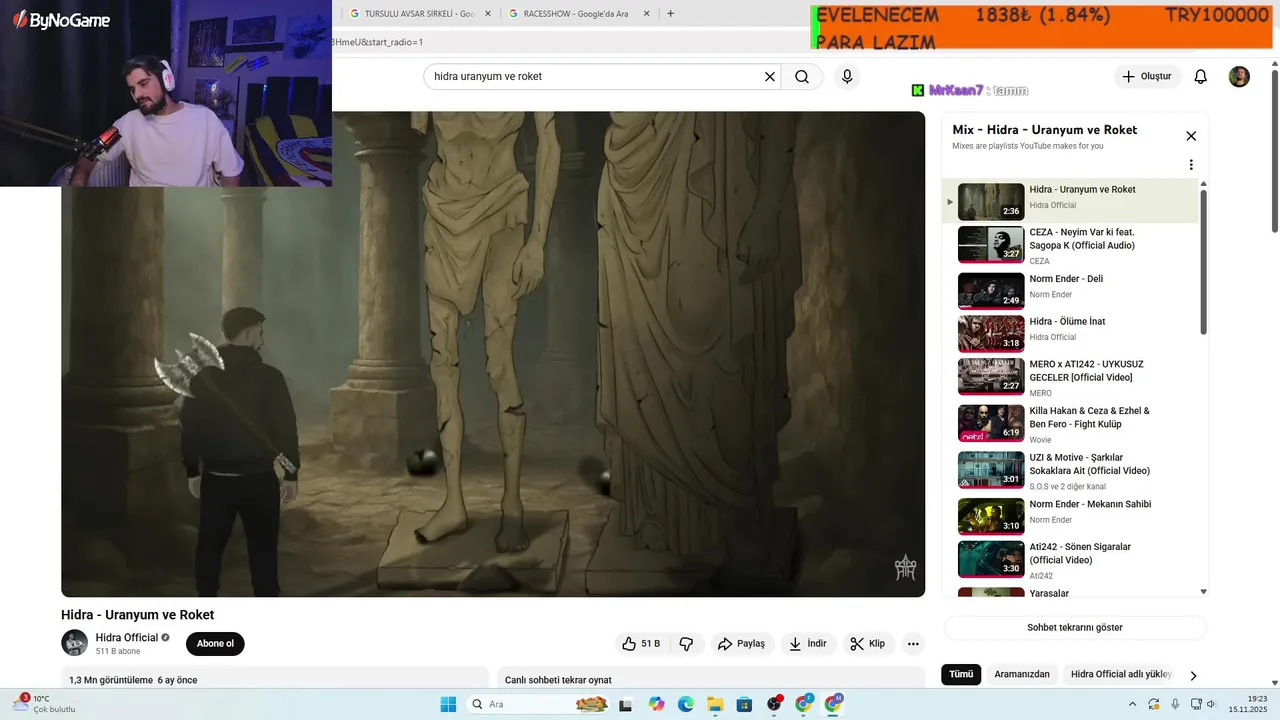Dislike the video with thumbs down

(x=686, y=644)
